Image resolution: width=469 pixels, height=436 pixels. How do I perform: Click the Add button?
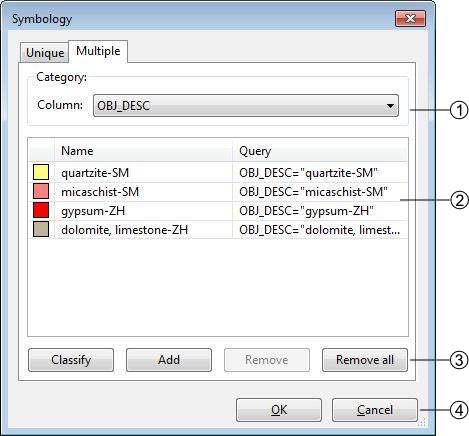tap(169, 360)
